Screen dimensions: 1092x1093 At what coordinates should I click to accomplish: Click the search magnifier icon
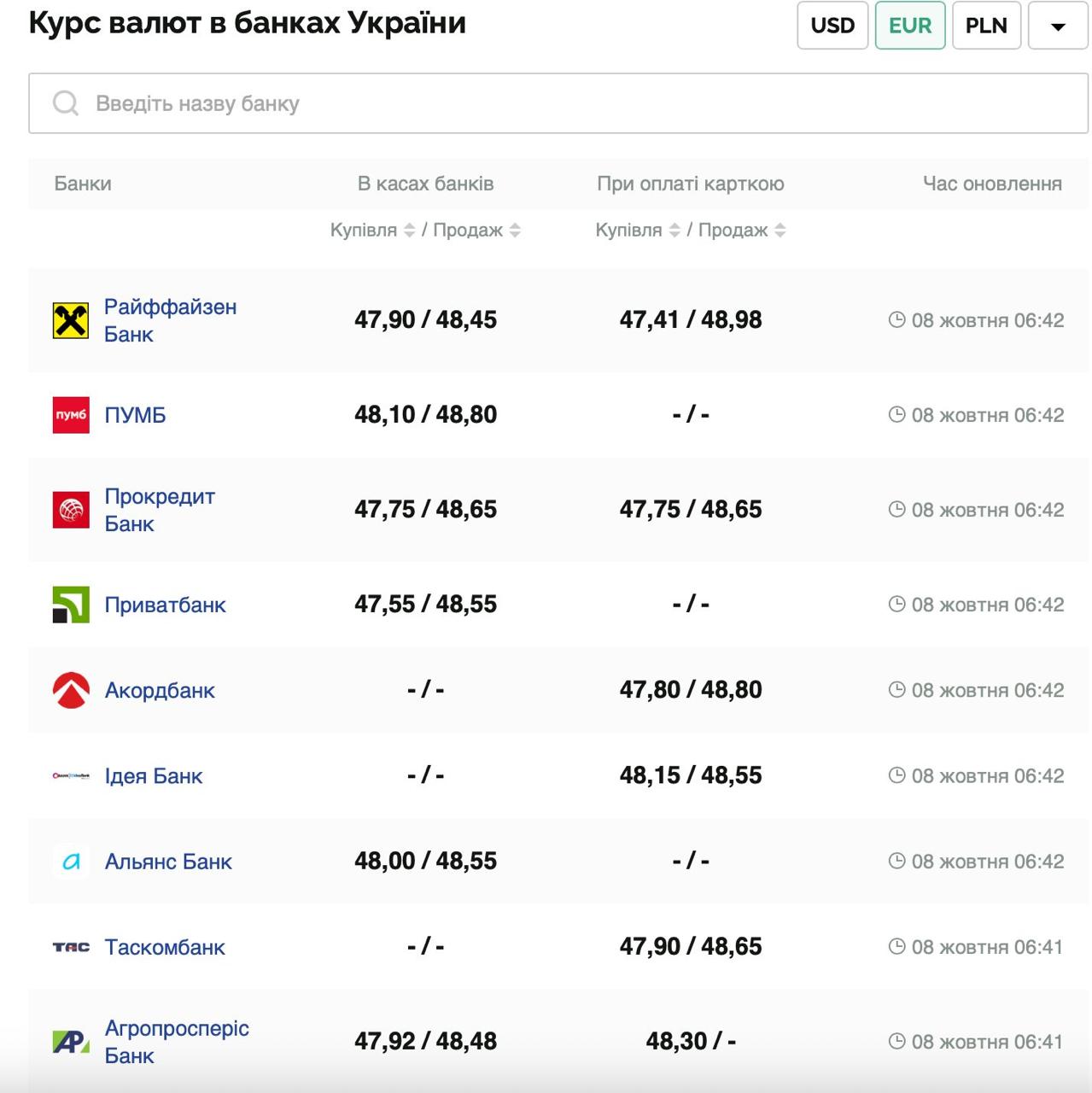tap(66, 102)
